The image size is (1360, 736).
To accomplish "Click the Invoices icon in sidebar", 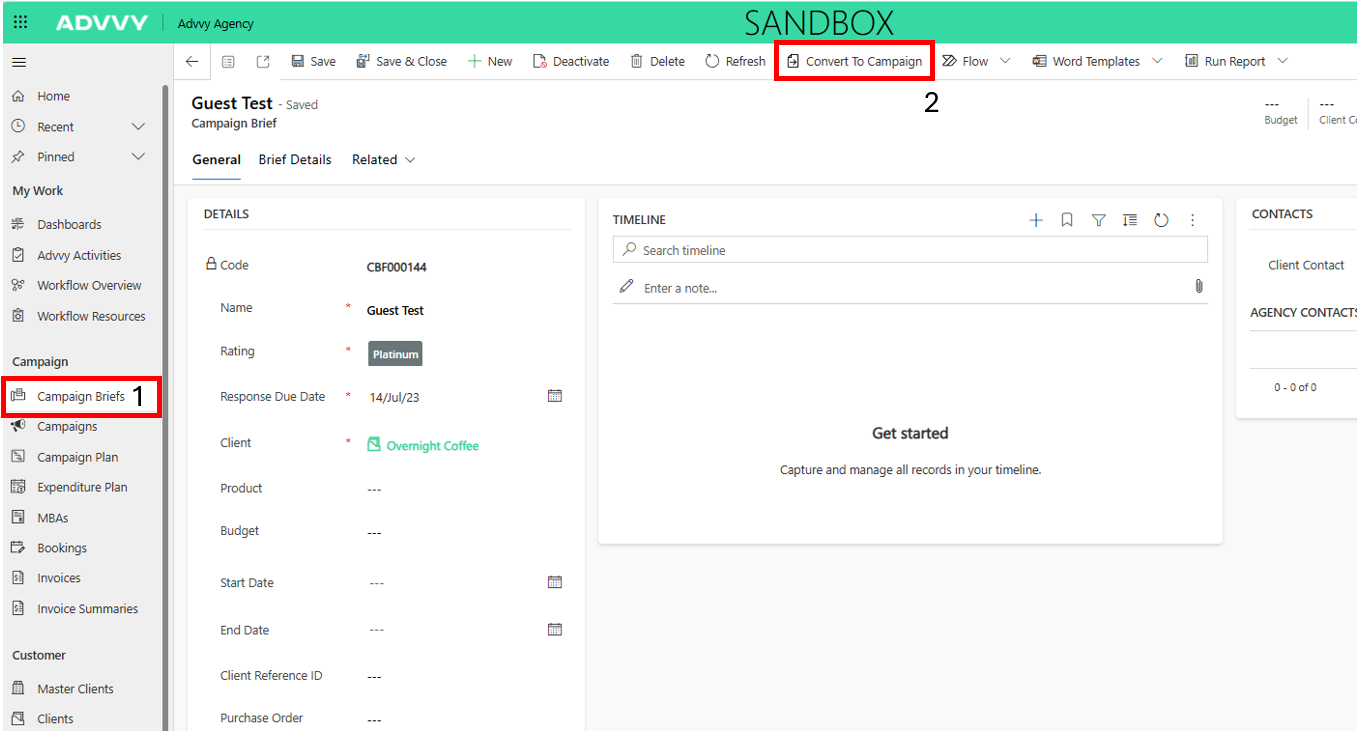I will coord(18,578).
